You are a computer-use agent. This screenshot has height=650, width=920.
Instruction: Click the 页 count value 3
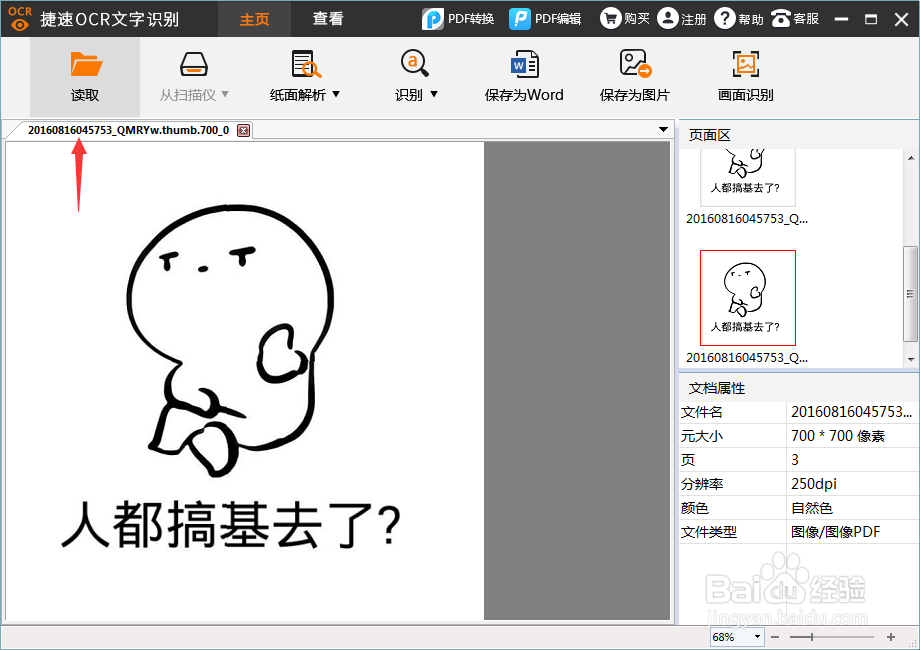(795, 460)
